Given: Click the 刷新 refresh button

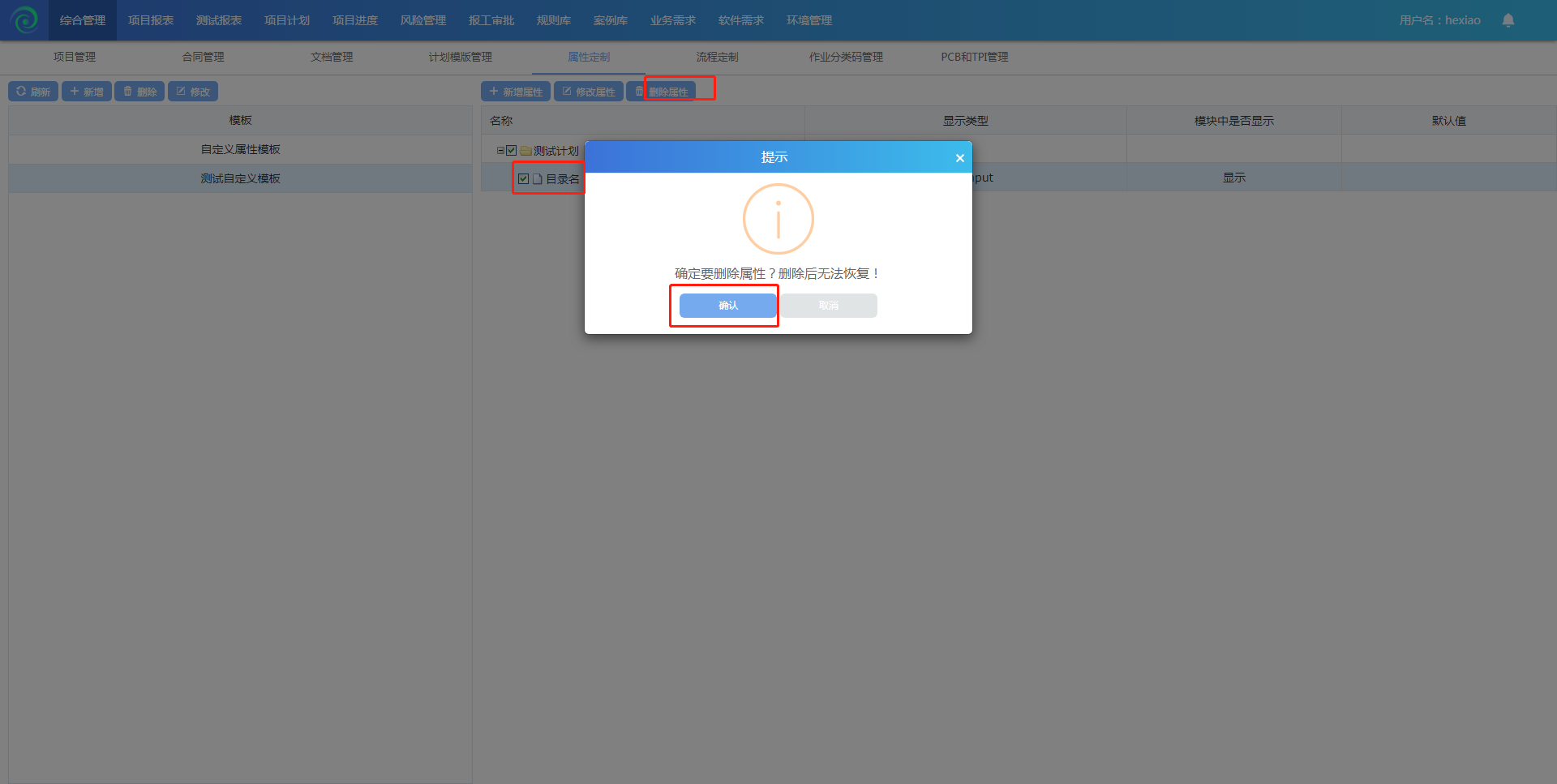Looking at the screenshot, I should click(33, 92).
